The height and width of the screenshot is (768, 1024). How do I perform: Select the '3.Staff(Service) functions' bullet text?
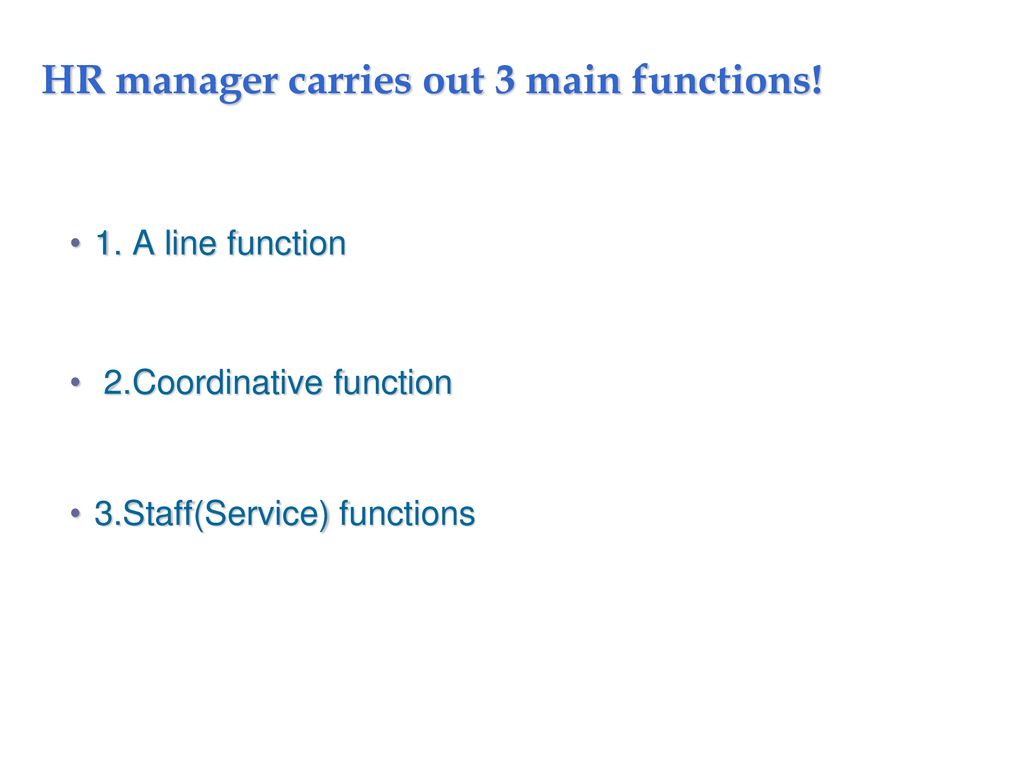[x=285, y=514]
